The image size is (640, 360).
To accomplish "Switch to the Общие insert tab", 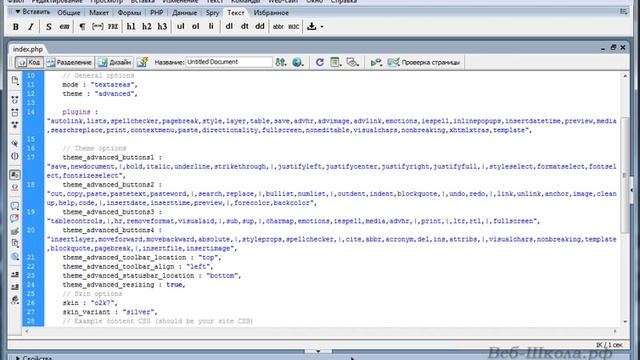I will click(x=69, y=13).
